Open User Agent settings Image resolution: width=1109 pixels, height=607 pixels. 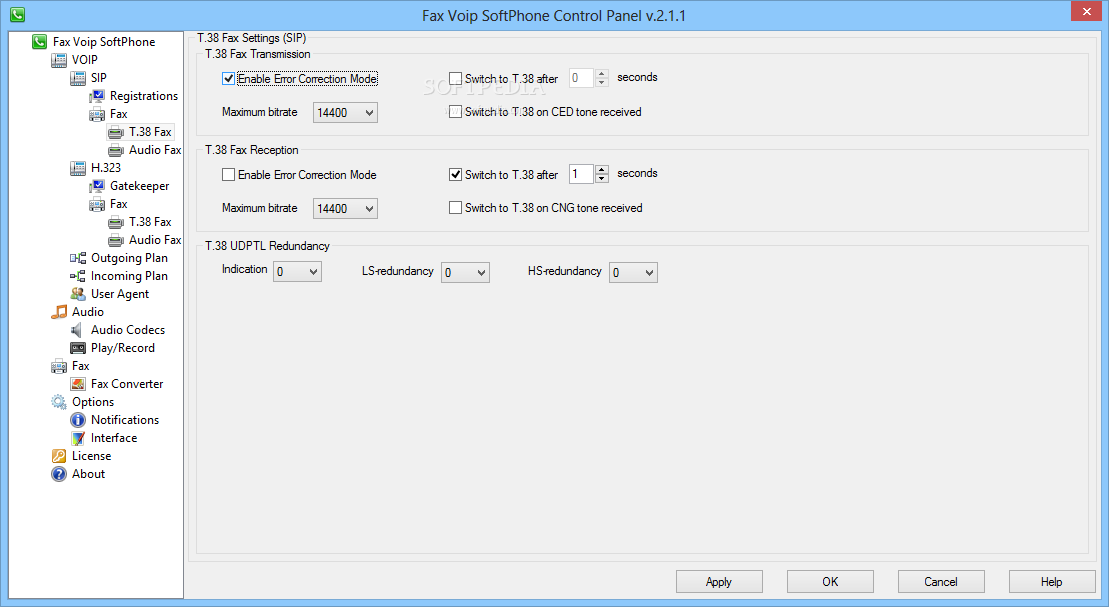[x=120, y=294]
